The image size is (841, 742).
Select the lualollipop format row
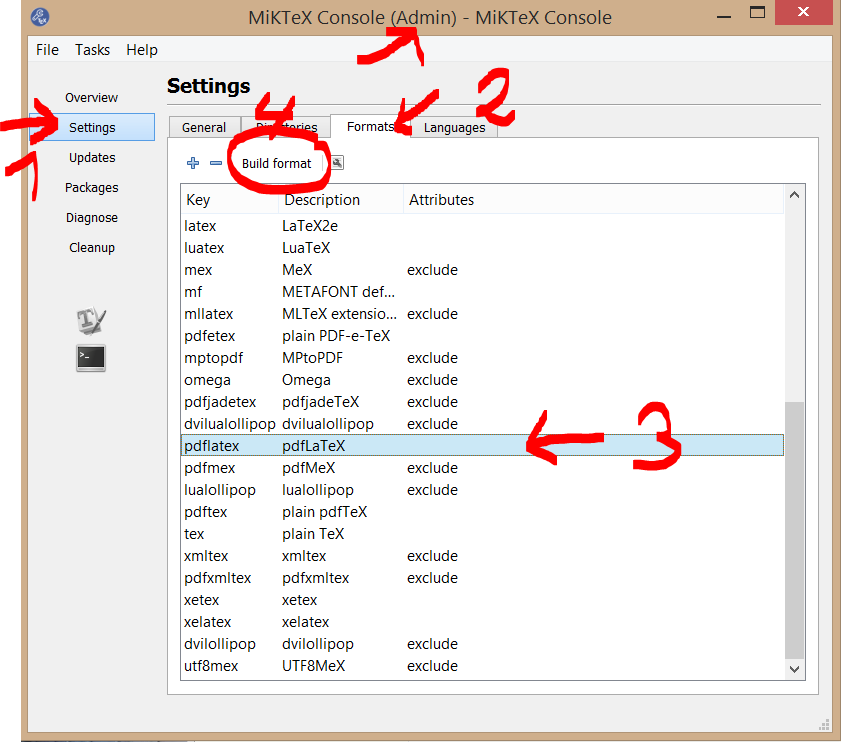482,490
